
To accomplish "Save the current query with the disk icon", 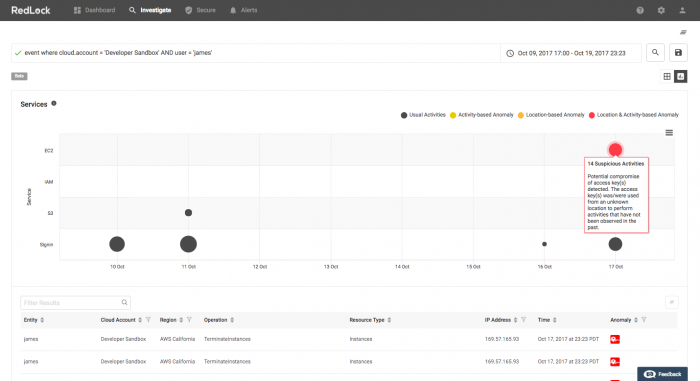I will [x=678, y=53].
